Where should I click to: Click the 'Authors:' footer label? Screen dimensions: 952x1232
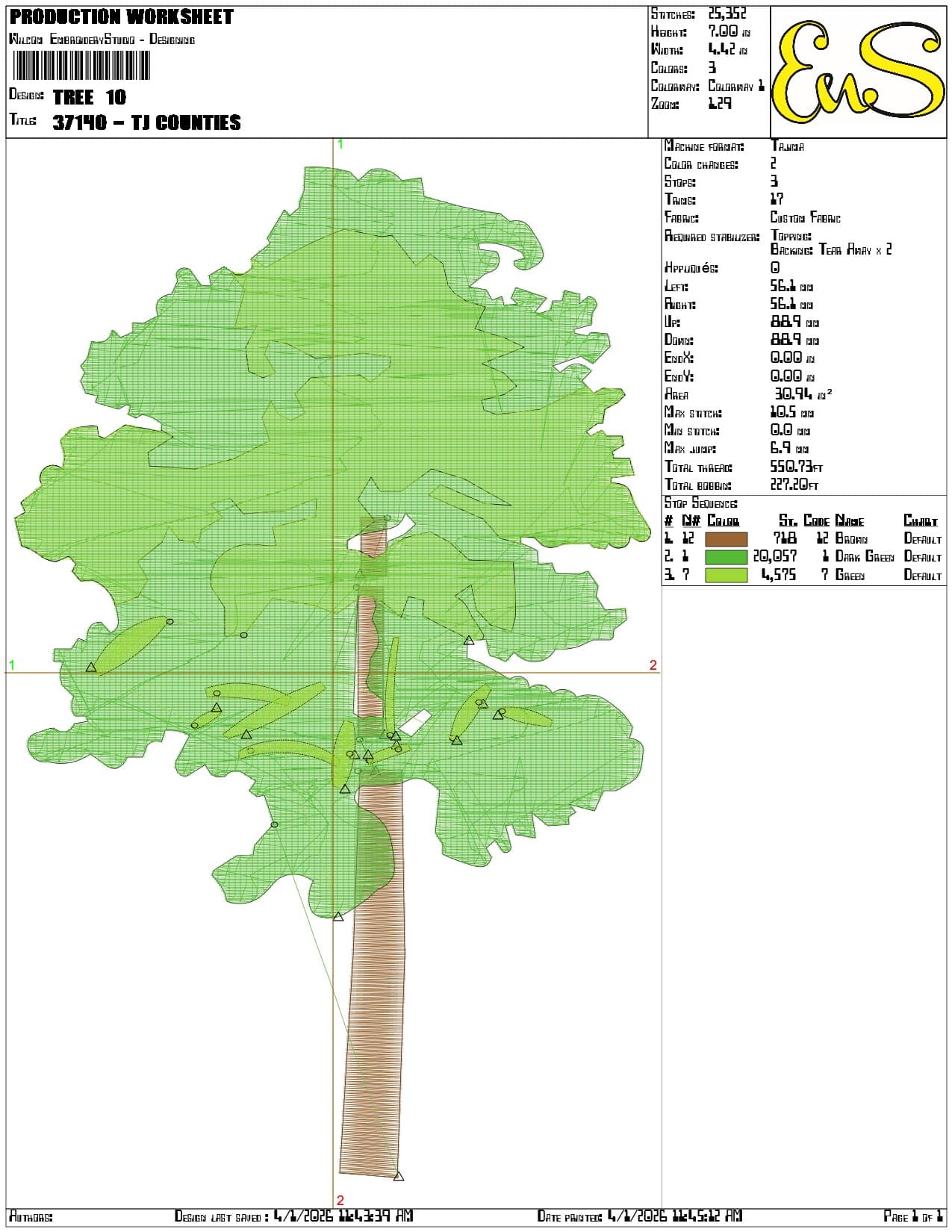31,1217
